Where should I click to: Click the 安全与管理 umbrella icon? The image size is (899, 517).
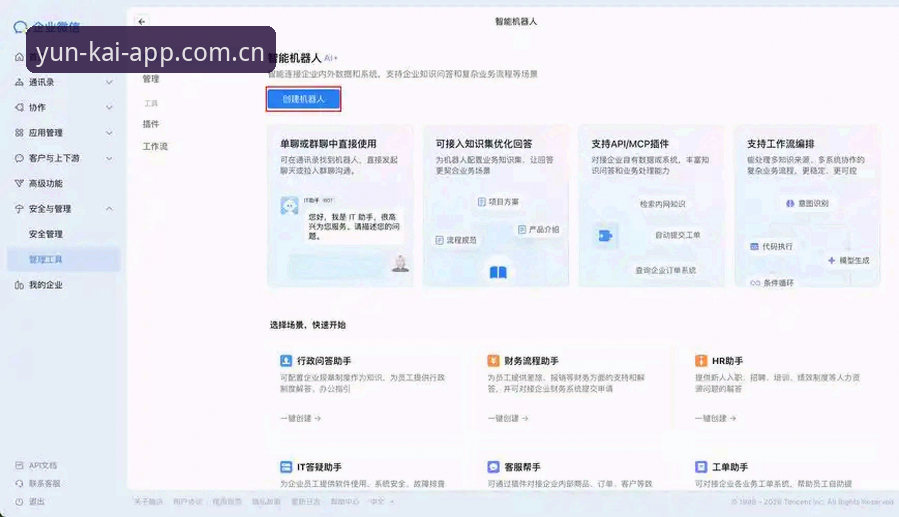pyautogui.click(x=19, y=209)
